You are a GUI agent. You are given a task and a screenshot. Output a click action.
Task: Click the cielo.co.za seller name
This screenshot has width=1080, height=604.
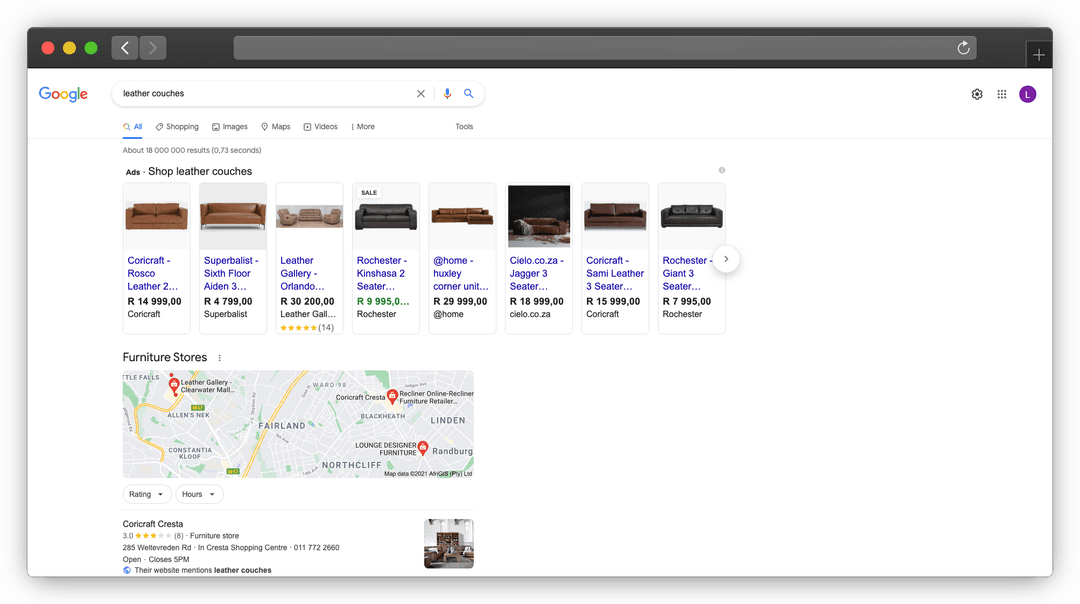pos(530,314)
